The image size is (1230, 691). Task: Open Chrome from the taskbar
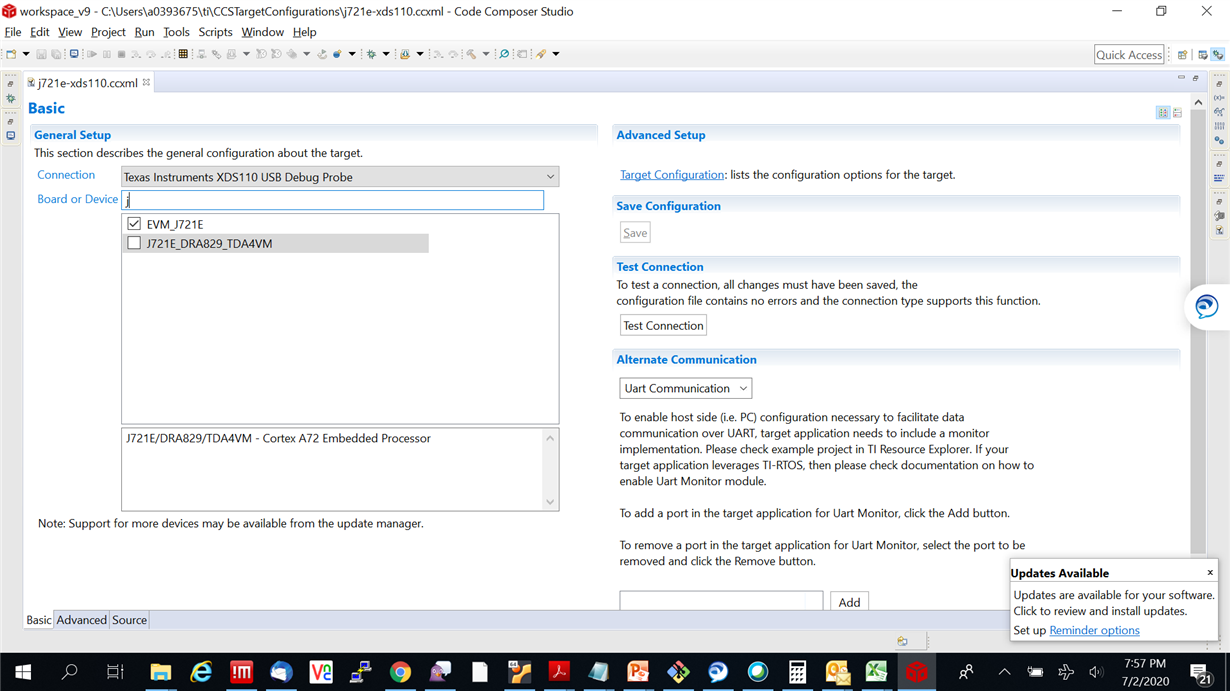coord(400,672)
